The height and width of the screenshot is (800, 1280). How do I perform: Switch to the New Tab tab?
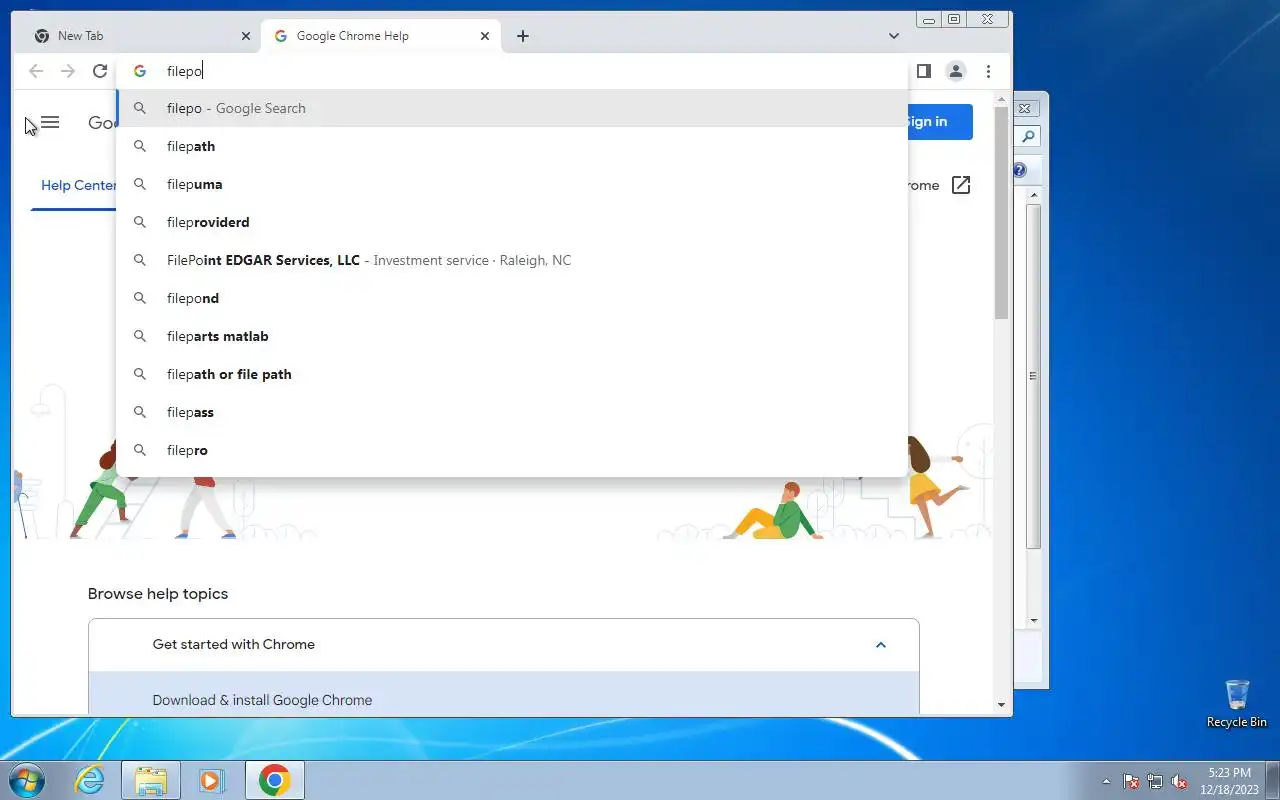pos(141,36)
